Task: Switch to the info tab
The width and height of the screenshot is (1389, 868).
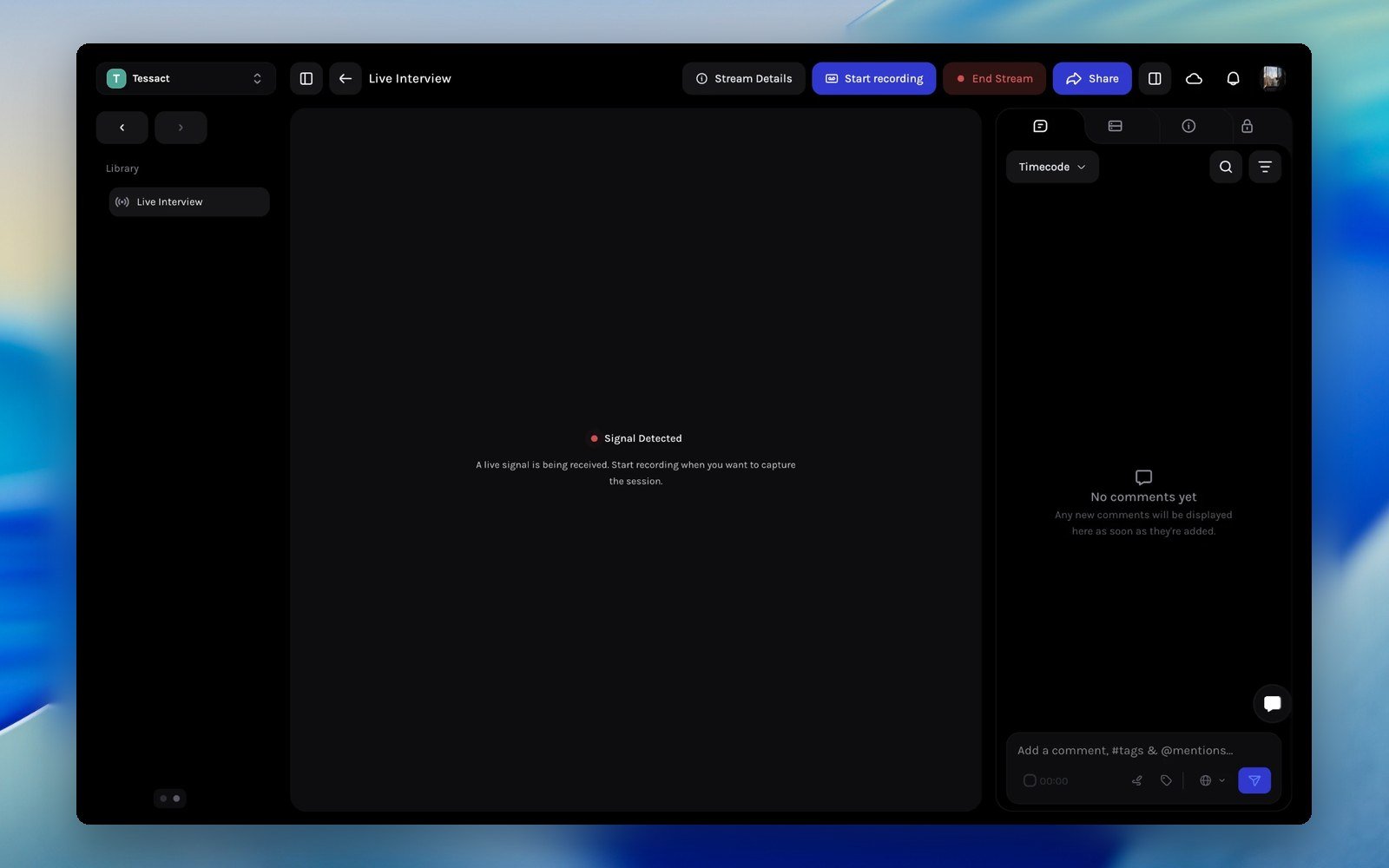Action: tap(1188, 126)
